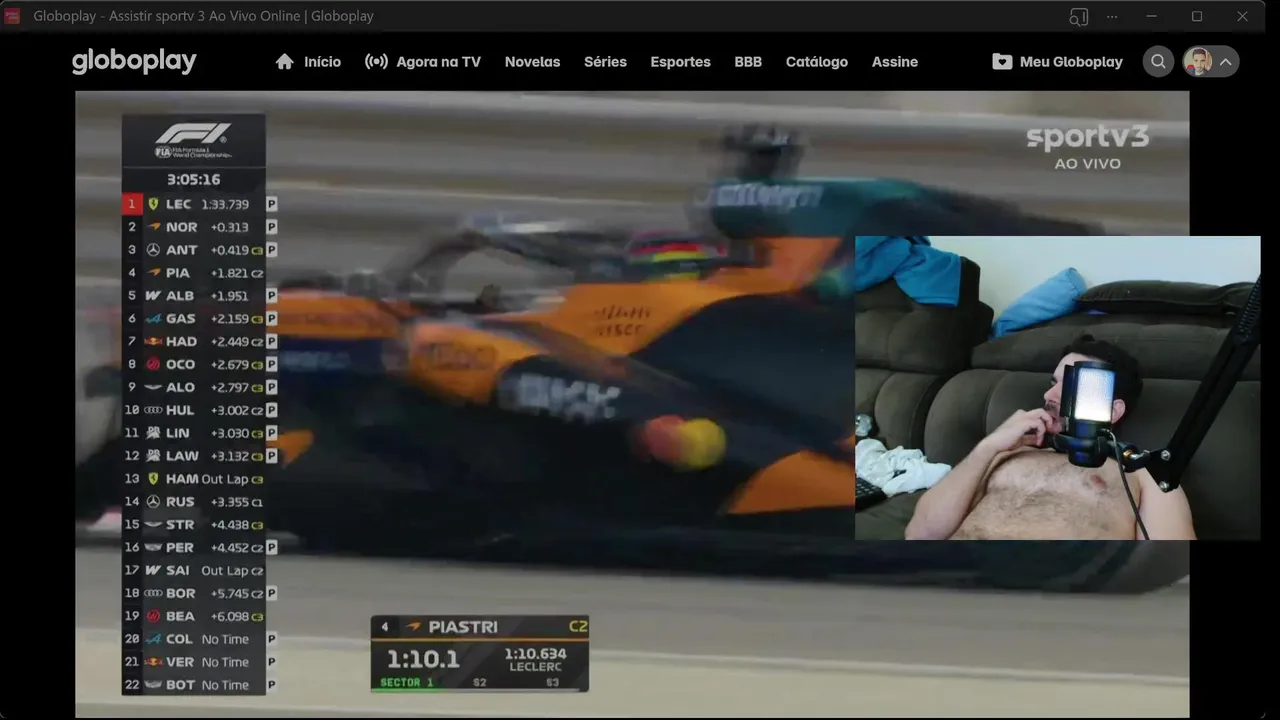This screenshot has width=1280, height=720.
Task: Click the GAS +2.159 row
Action: pyautogui.click(x=199, y=319)
